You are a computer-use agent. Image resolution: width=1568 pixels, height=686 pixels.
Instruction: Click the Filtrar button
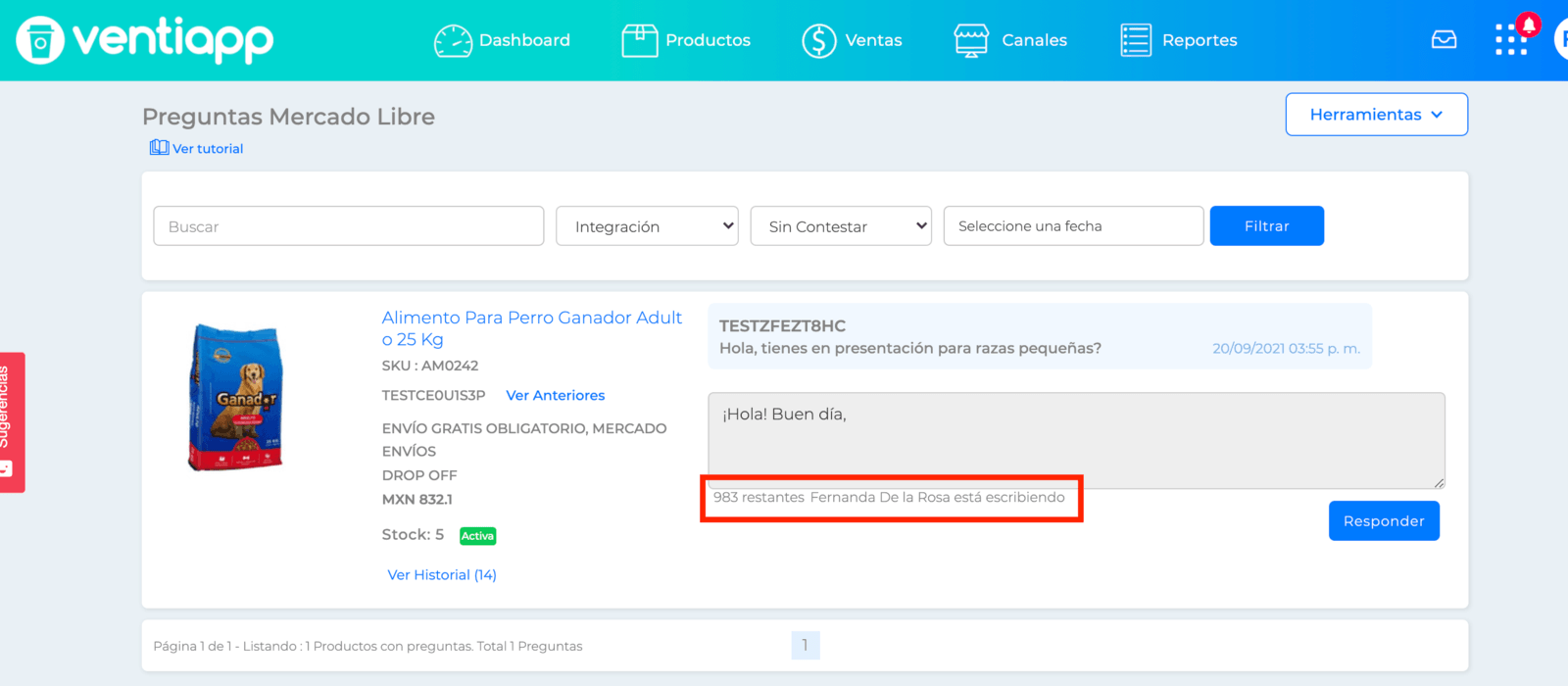[1267, 226]
